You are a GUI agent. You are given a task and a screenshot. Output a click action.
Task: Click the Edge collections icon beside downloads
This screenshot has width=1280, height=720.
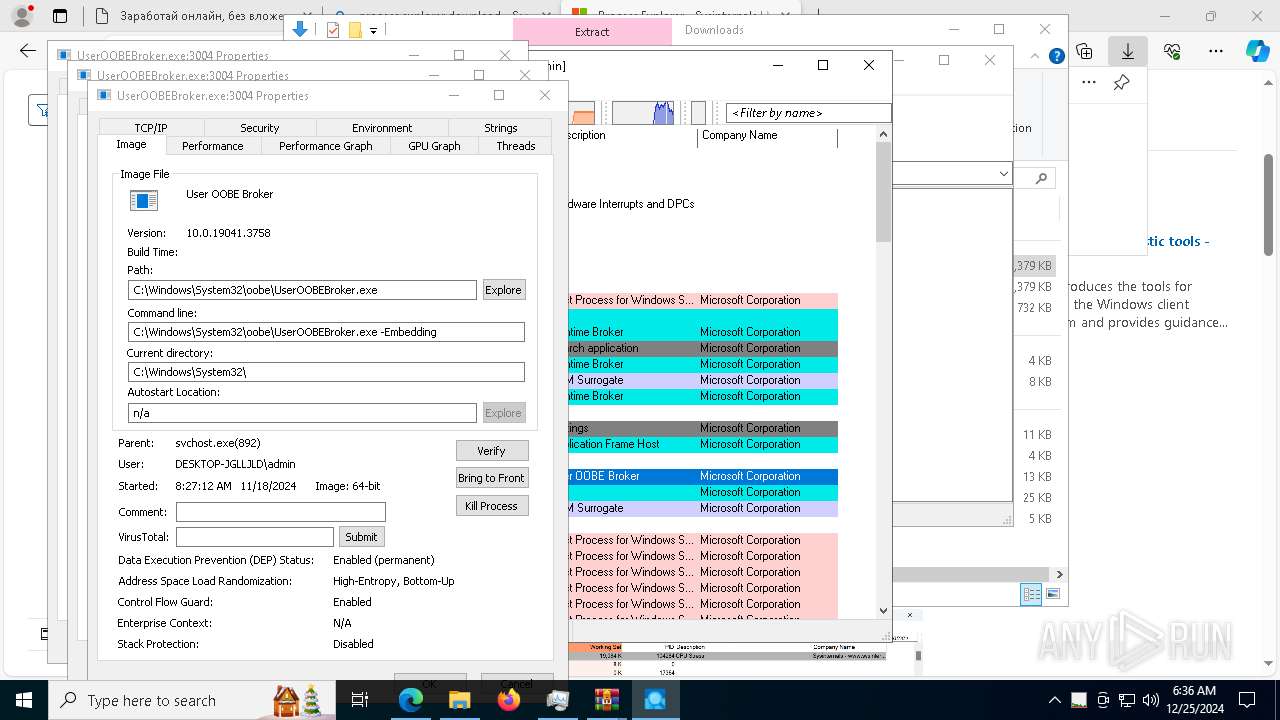[x=1084, y=51]
